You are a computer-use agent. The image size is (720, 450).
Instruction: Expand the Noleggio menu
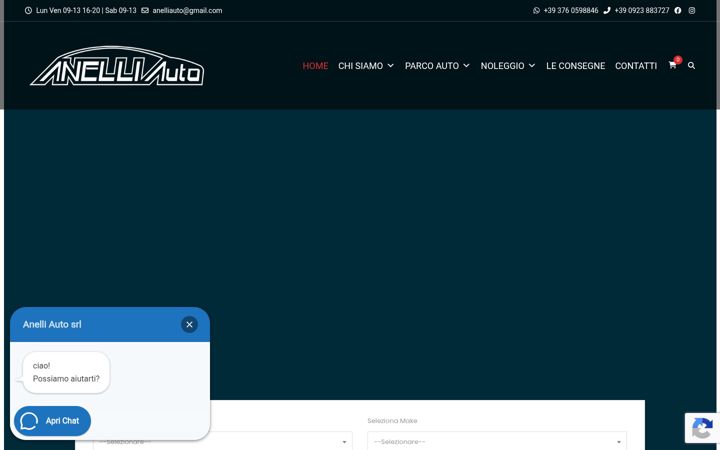pyautogui.click(x=508, y=66)
